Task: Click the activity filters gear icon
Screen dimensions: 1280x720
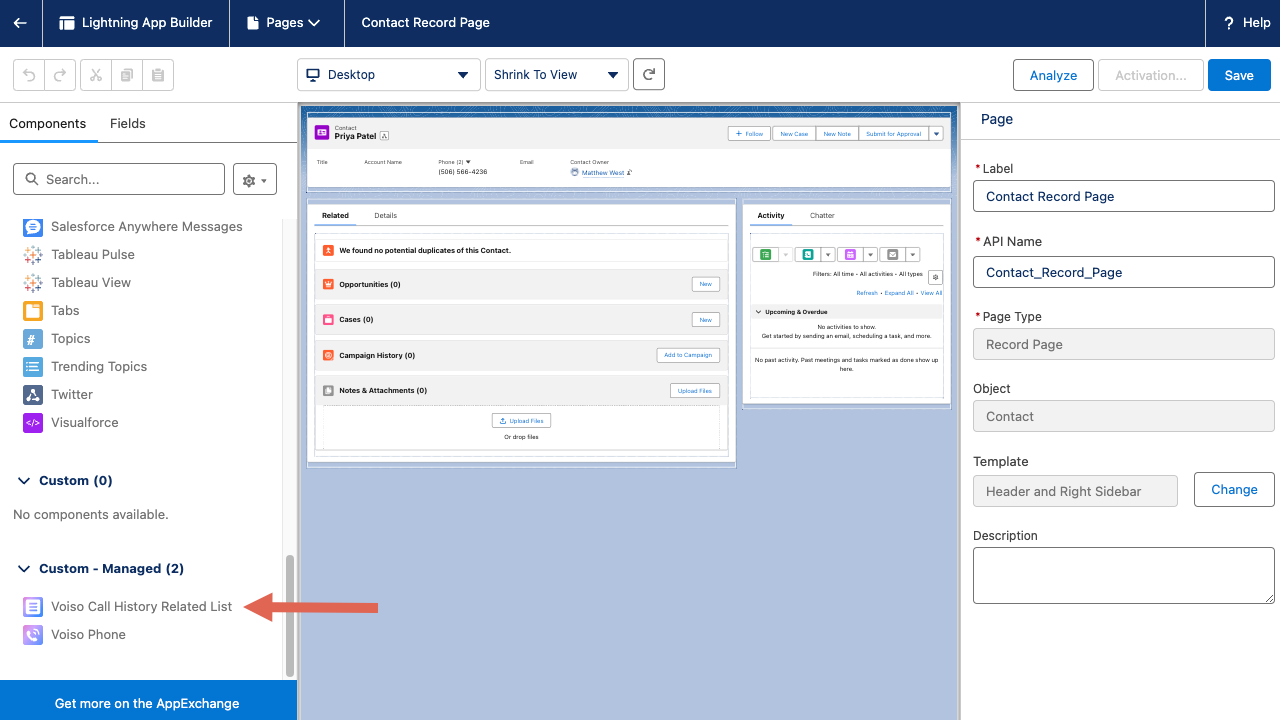Action: [935, 277]
